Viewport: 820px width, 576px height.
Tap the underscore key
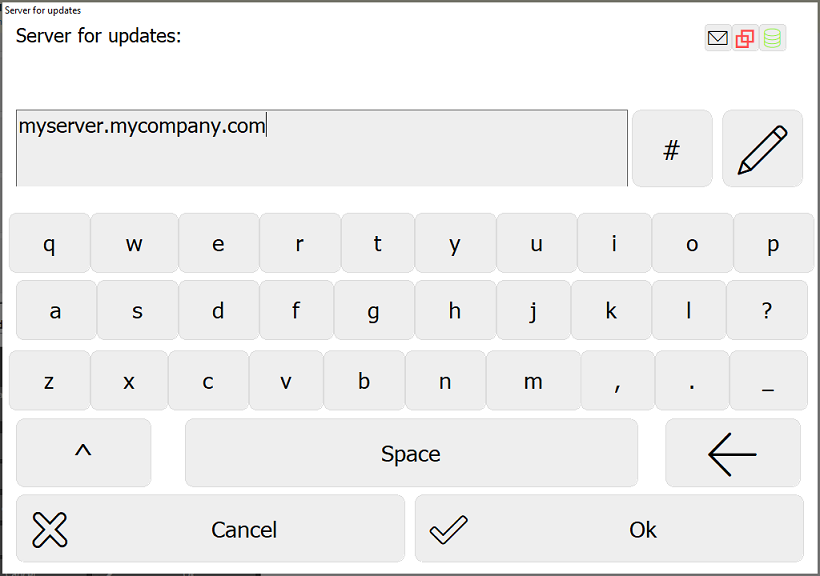[768, 380]
